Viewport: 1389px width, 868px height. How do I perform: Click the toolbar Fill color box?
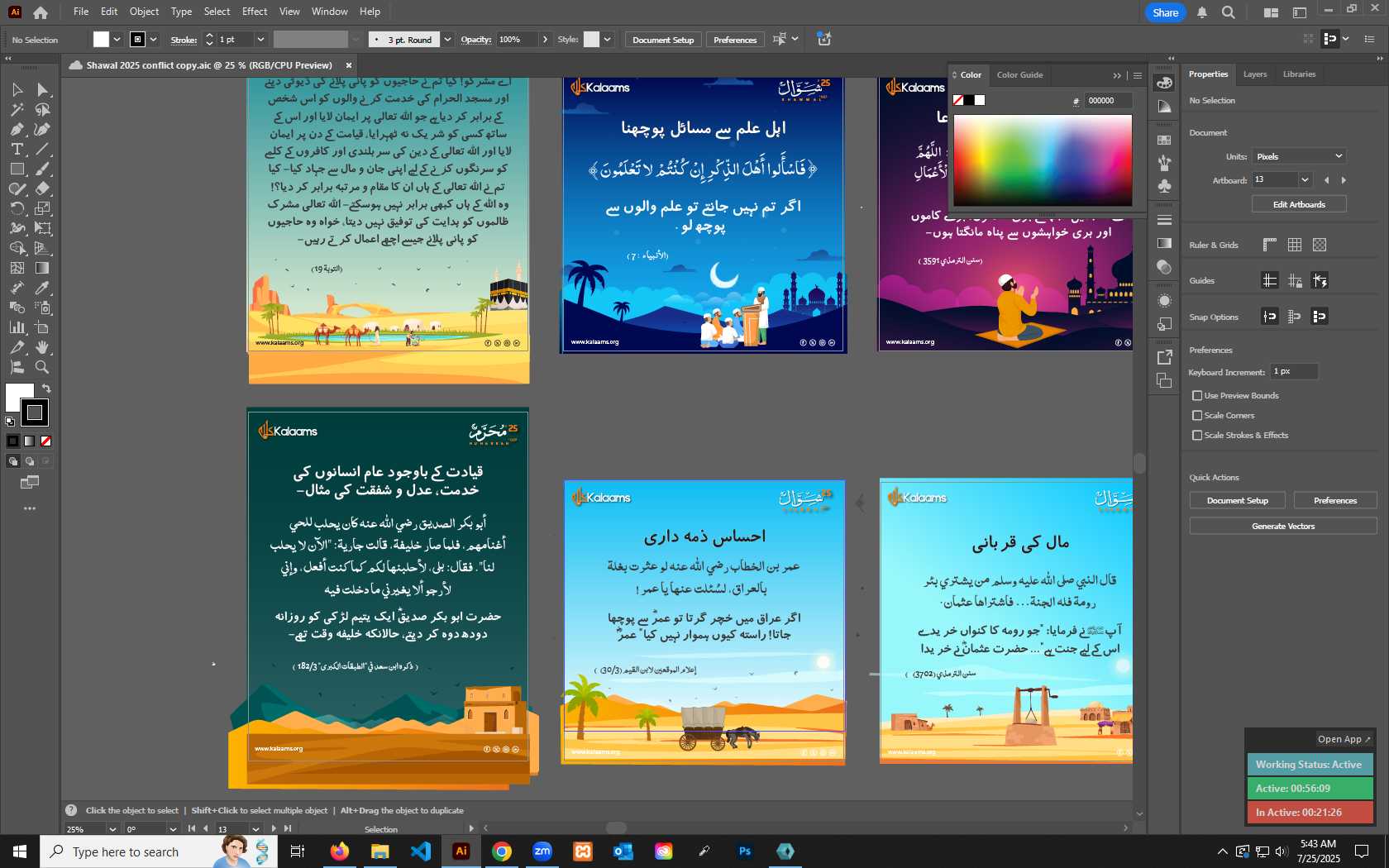[x=19, y=397]
